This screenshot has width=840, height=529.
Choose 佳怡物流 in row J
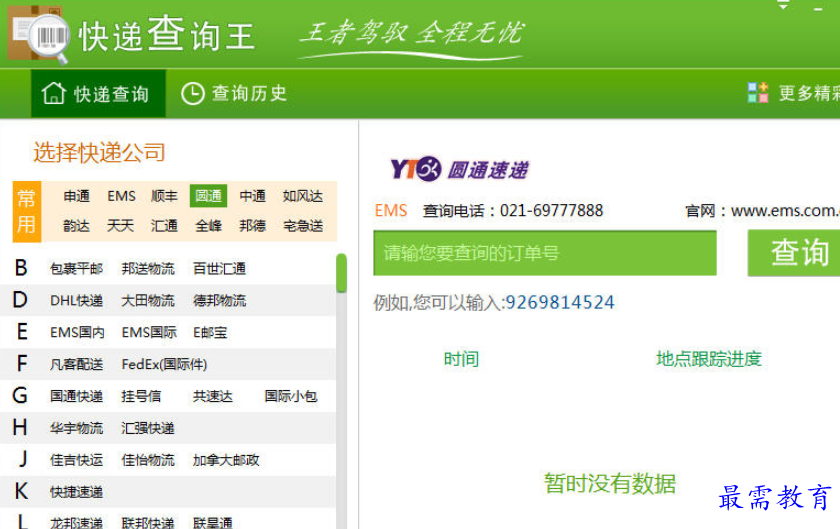(x=148, y=460)
